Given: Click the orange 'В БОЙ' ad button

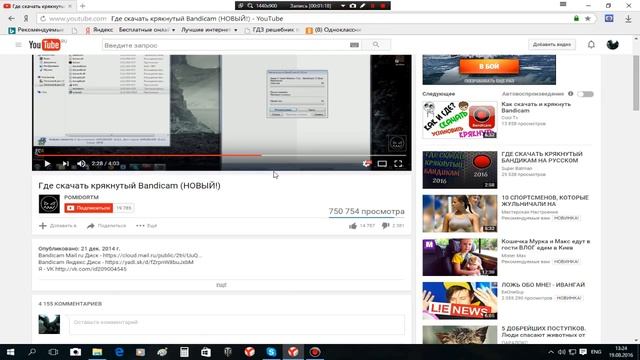Looking at the screenshot, I should tap(489, 67).
